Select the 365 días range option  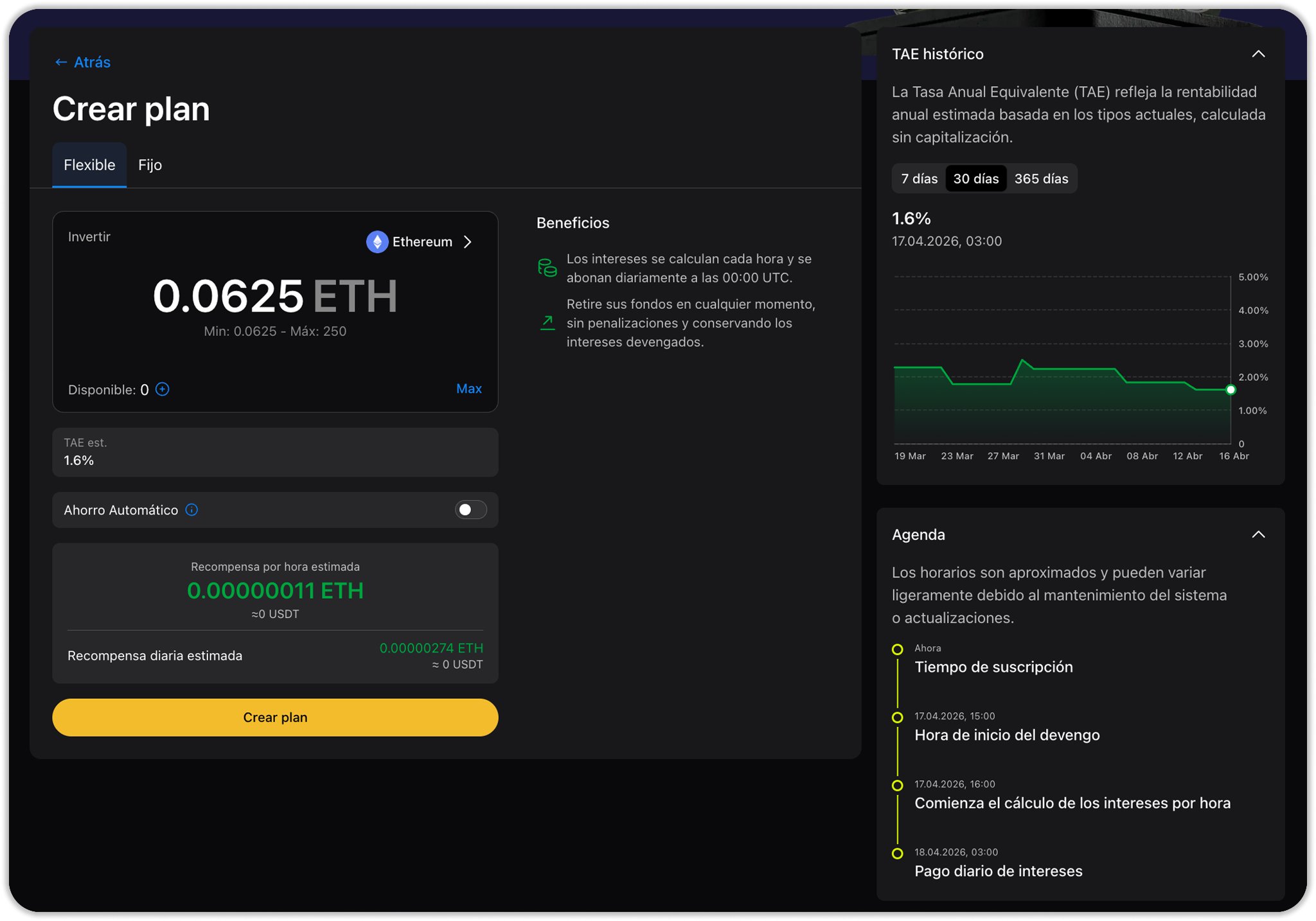pyautogui.click(x=1041, y=179)
